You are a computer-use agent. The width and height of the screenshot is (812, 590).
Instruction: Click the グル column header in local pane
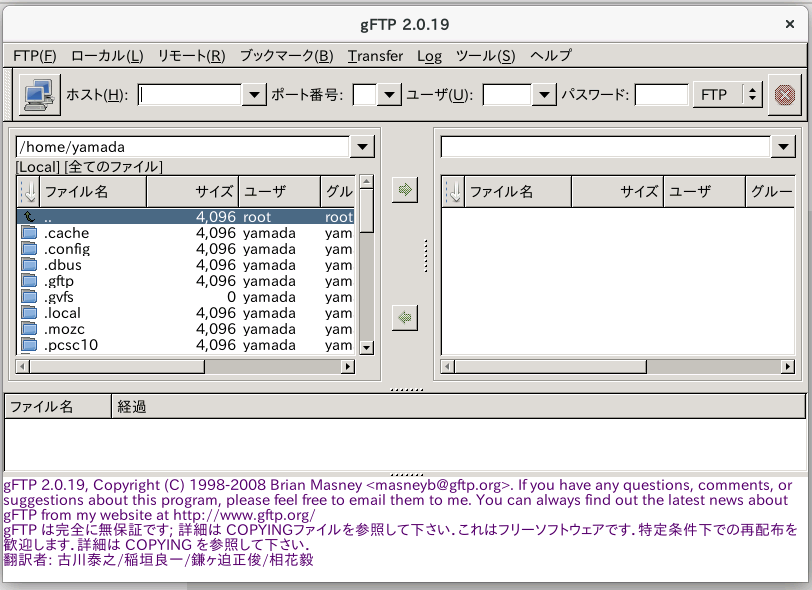[338, 192]
